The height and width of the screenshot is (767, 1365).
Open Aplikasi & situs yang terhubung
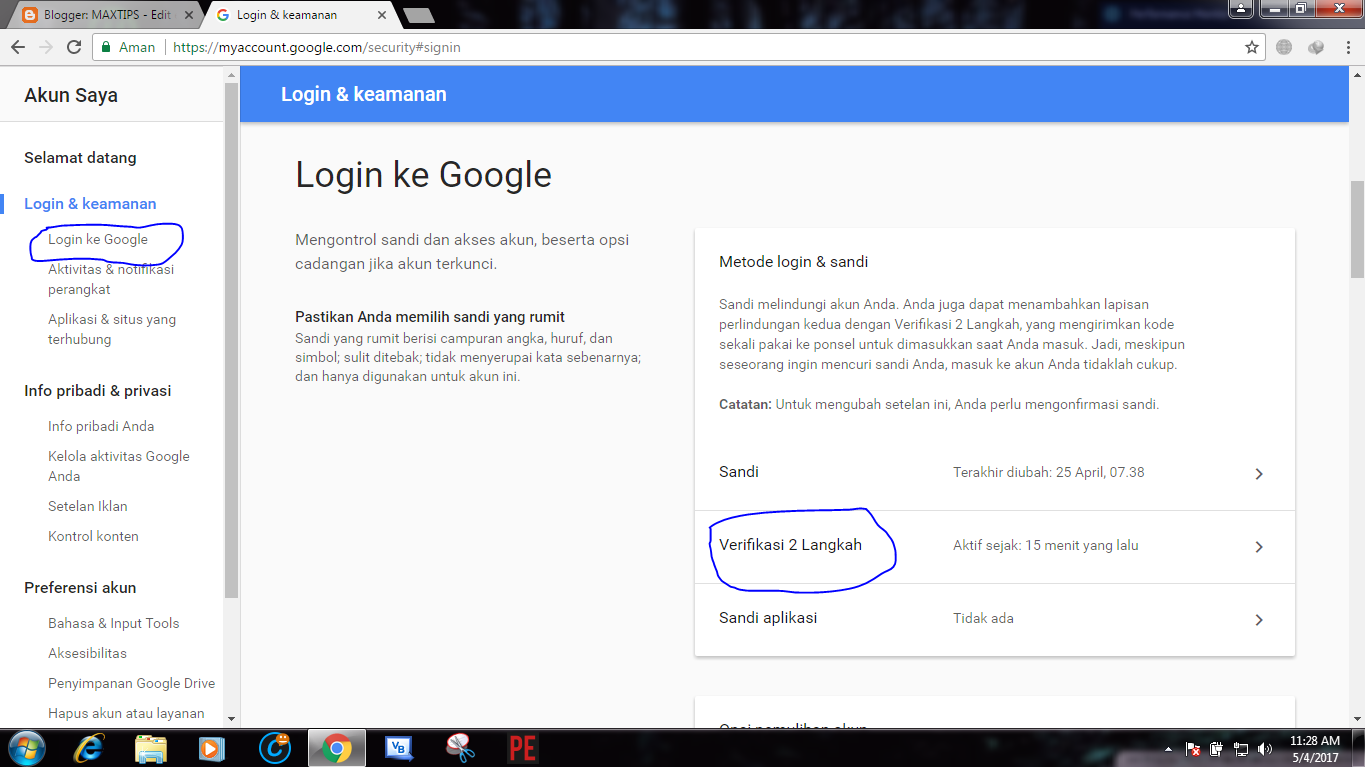112,328
